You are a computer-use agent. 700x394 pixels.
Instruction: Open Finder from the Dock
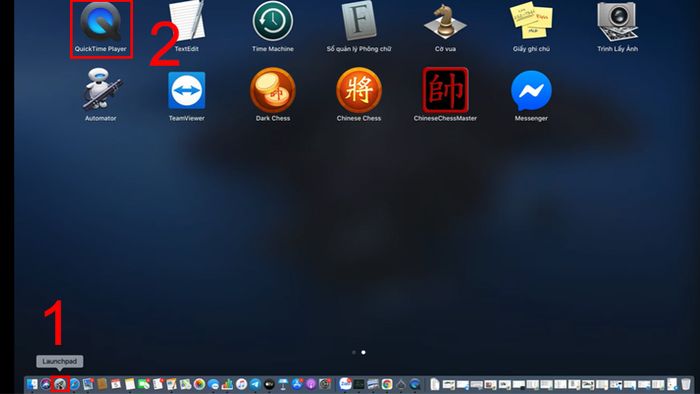[x=32, y=384]
